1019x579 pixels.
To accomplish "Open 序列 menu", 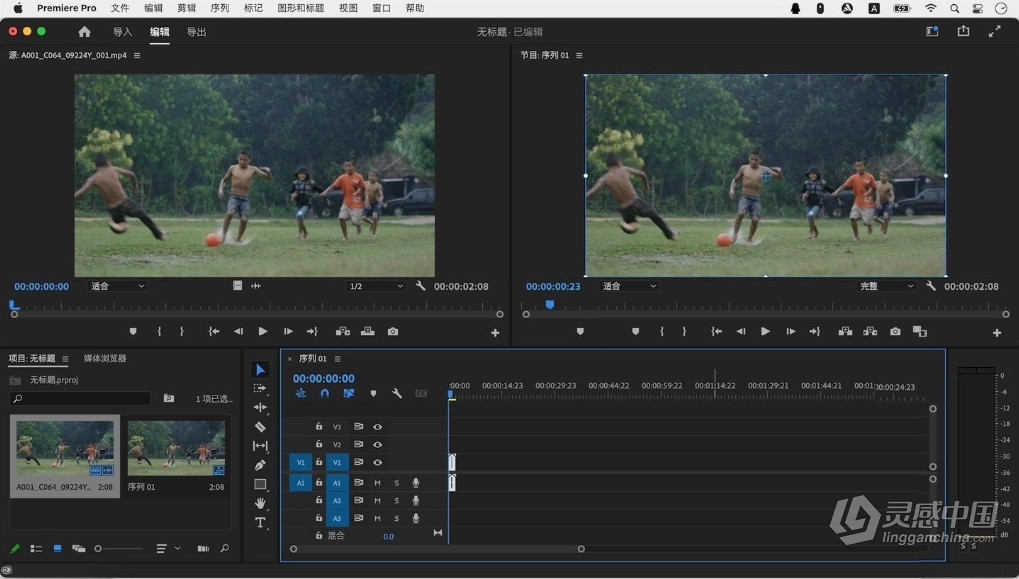I will coord(220,8).
